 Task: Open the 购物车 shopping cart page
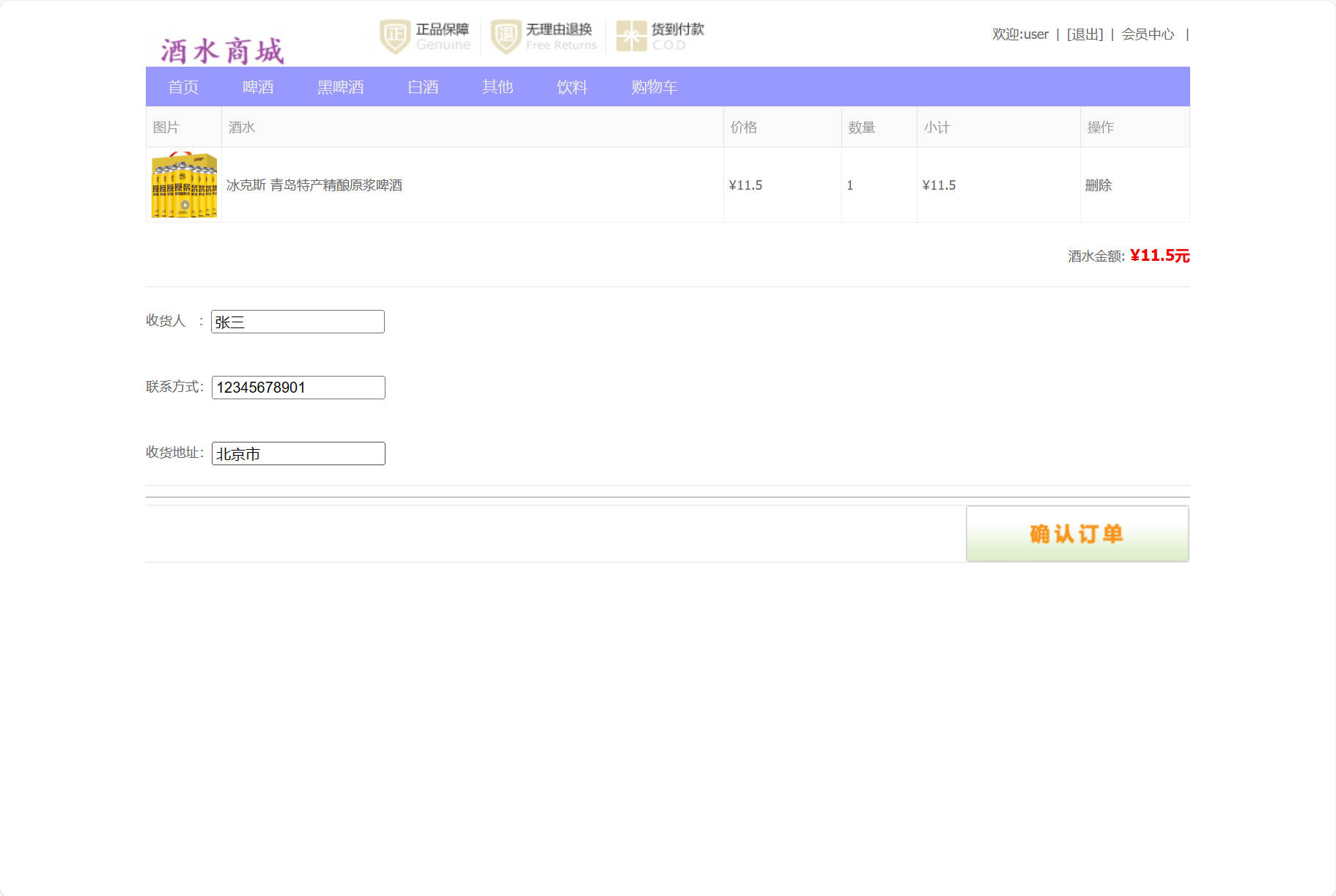(x=654, y=86)
